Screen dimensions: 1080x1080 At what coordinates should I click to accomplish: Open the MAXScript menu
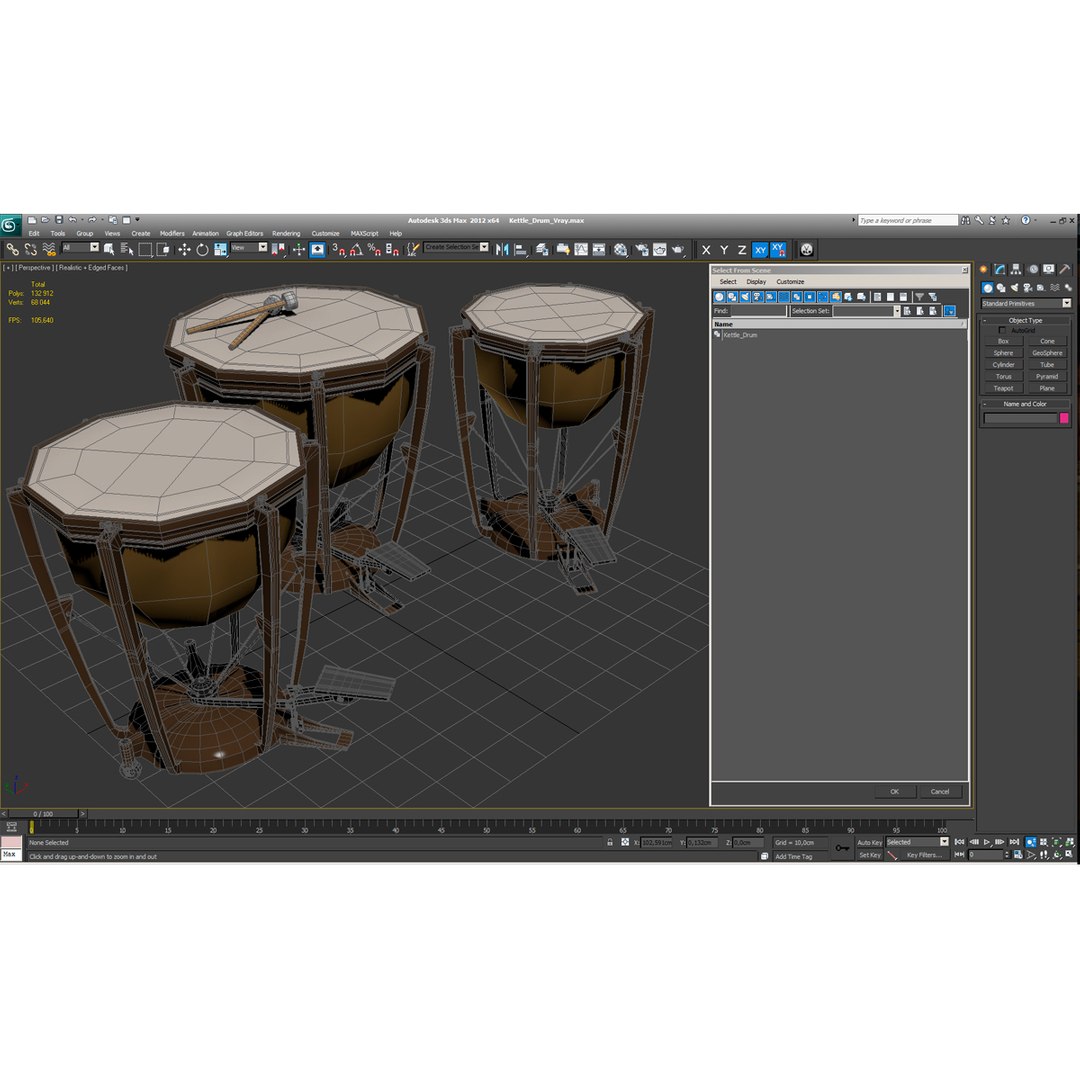364,233
